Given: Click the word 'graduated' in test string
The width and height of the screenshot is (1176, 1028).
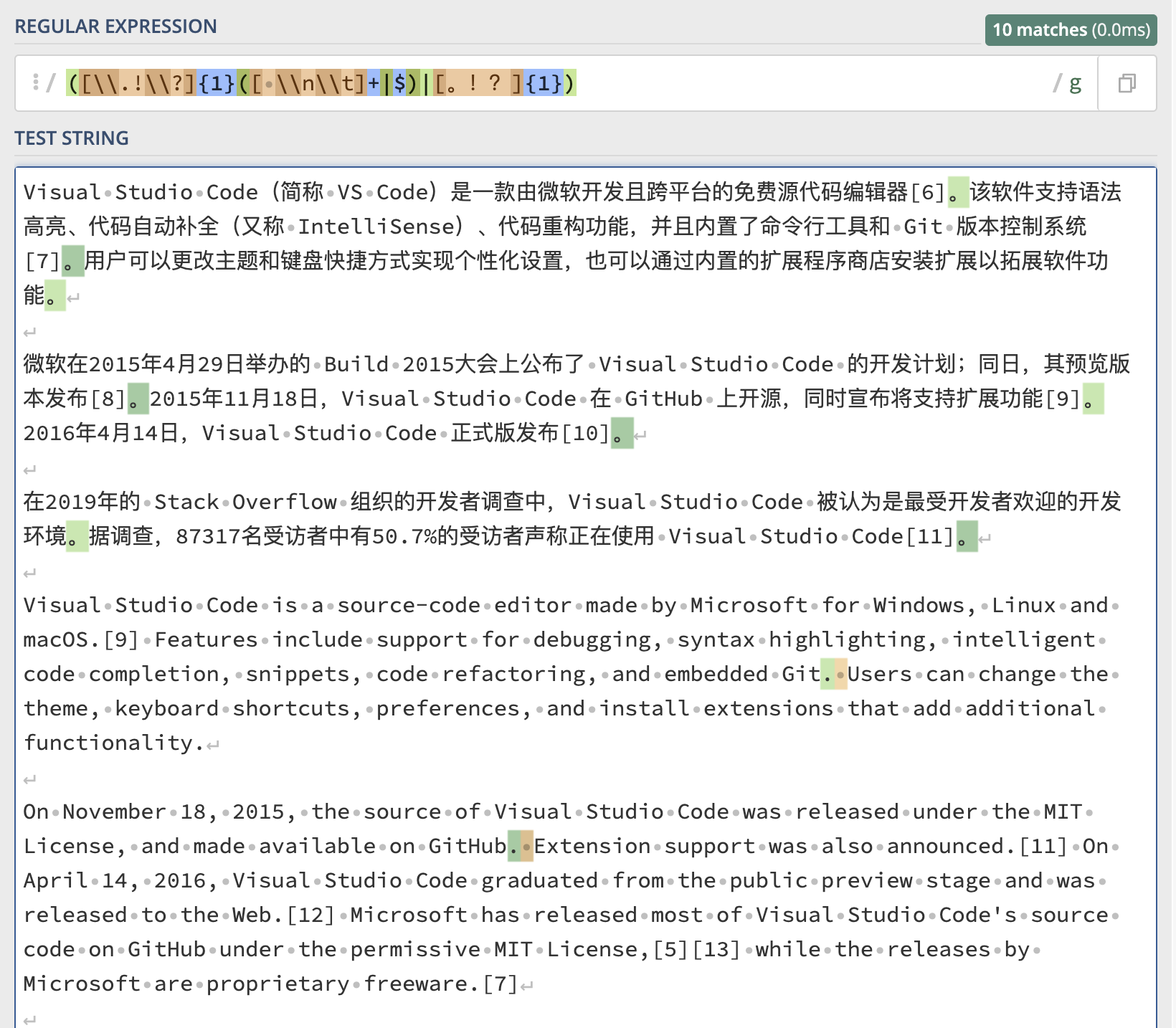Looking at the screenshot, I should [540, 880].
